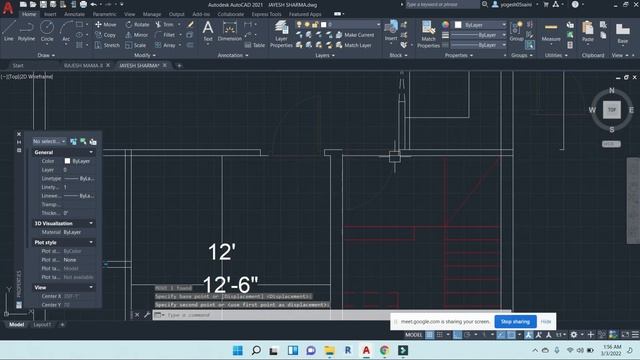Viewport: 640px width, 360px height.
Task: Activate the Trim command
Action: click(164, 24)
